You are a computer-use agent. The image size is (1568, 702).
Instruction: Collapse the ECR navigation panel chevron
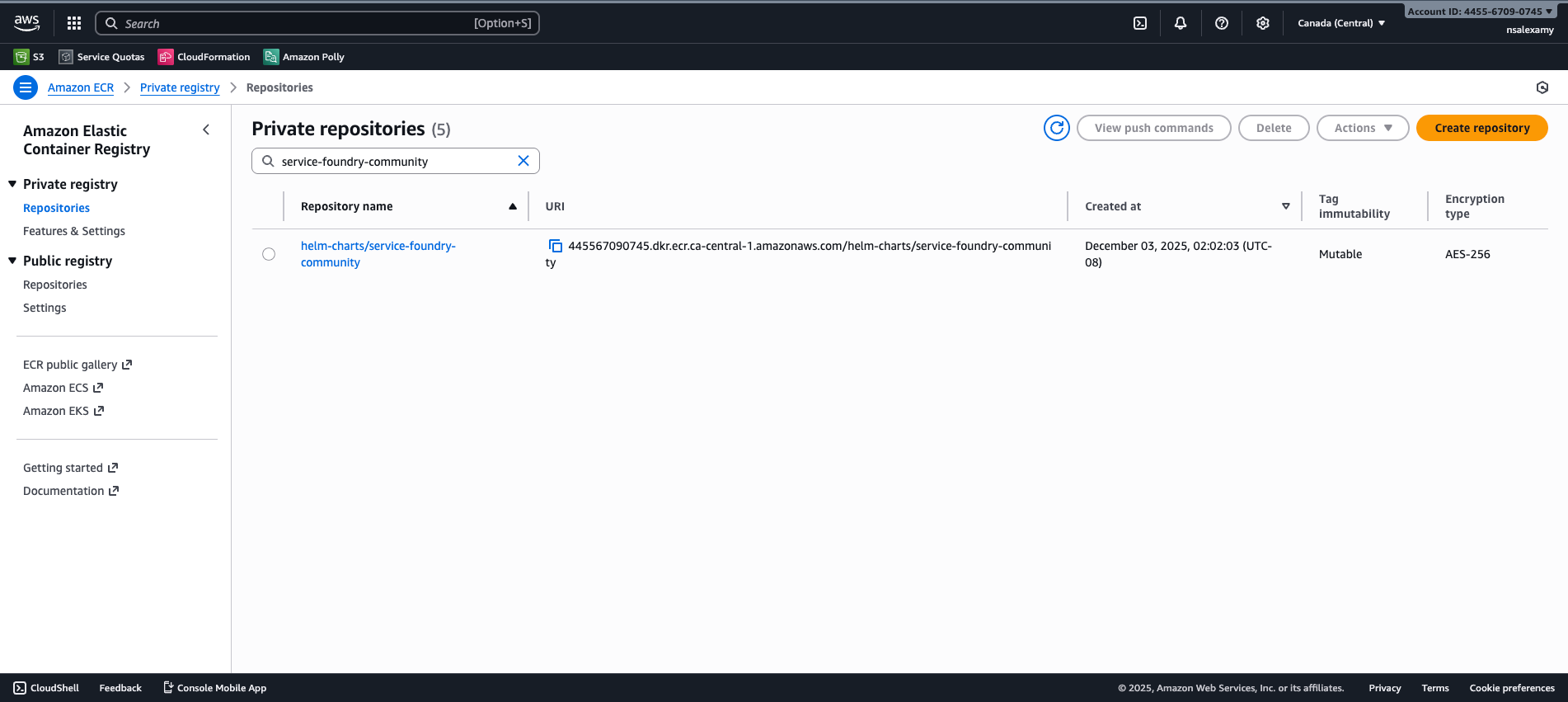tap(206, 130)
